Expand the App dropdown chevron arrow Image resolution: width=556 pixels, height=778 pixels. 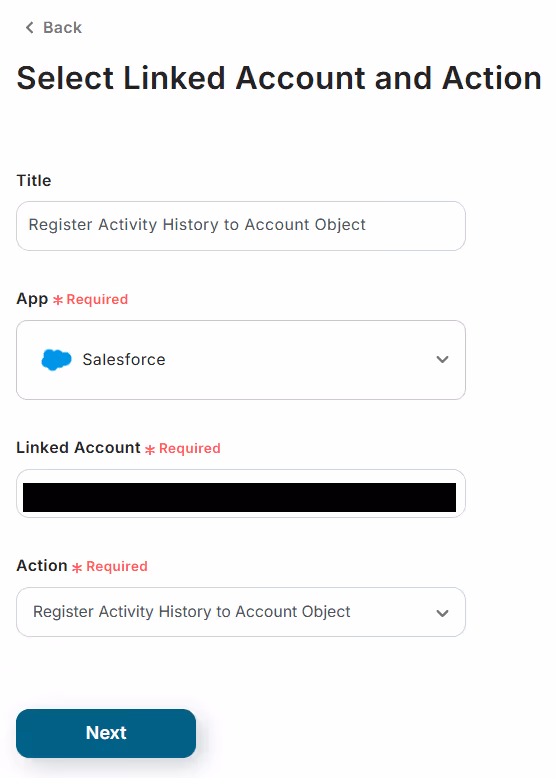point(442,359)
